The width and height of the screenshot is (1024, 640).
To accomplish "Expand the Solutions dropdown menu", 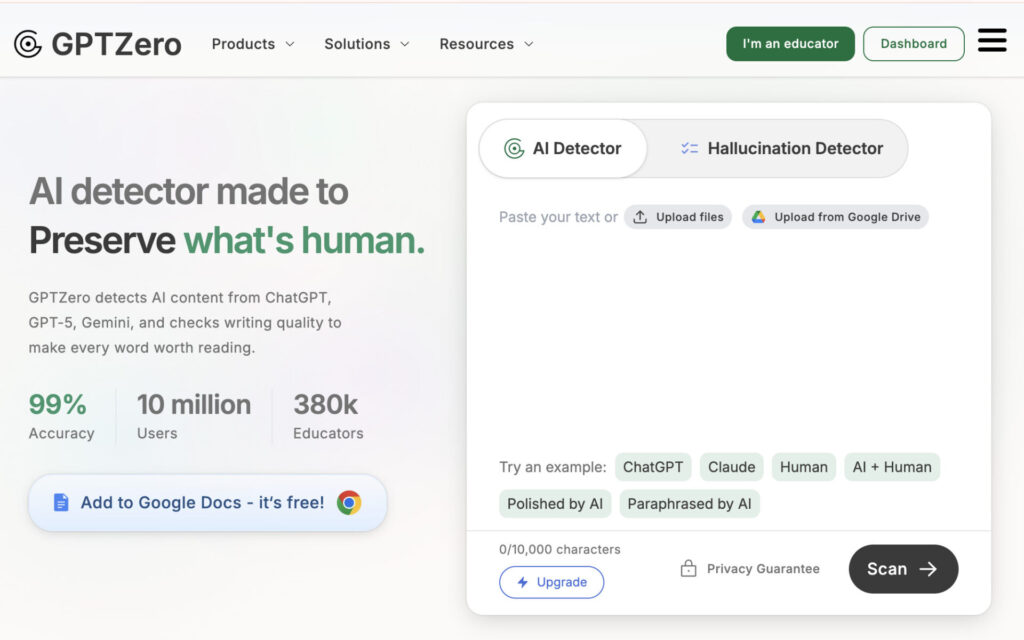I will [367, 44].
